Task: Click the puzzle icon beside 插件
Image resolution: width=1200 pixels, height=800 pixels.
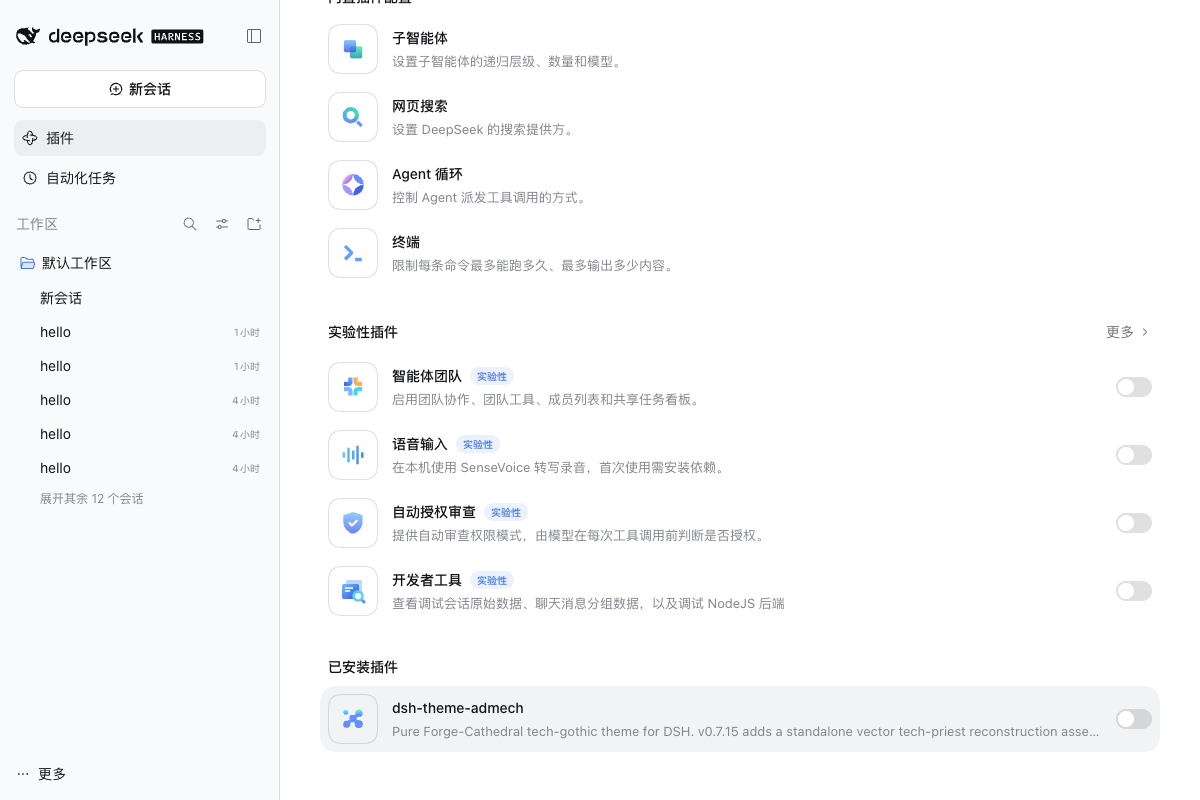Action: (30, 138)
